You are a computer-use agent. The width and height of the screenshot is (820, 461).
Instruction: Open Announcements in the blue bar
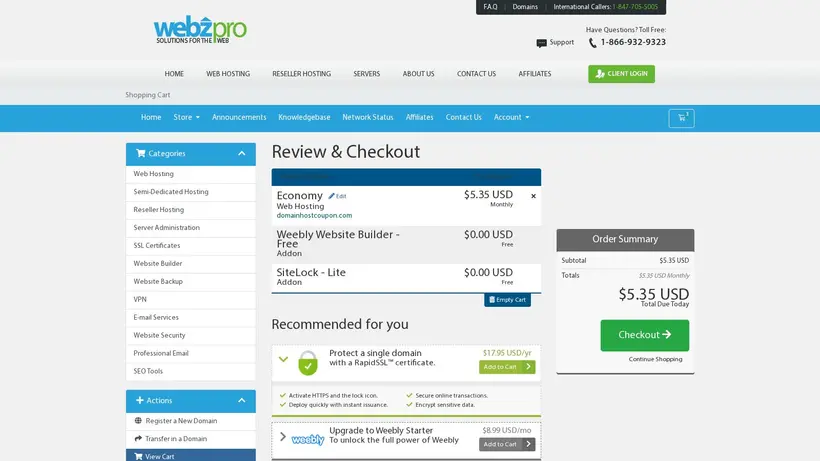pyautogui.click(x=239, y=117)
